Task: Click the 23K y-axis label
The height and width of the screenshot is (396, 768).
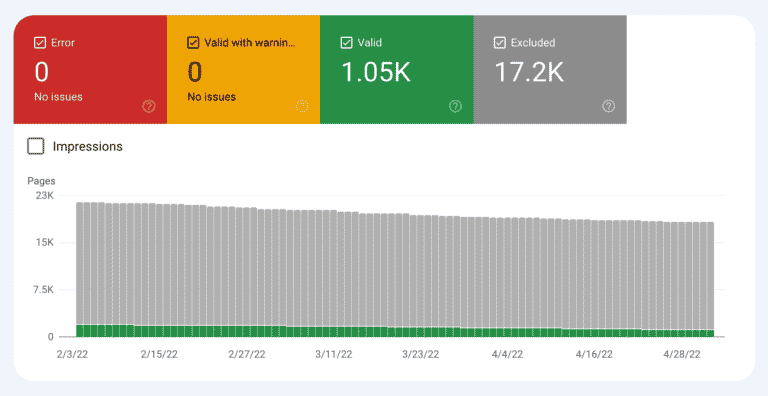Action: (44, 196)
